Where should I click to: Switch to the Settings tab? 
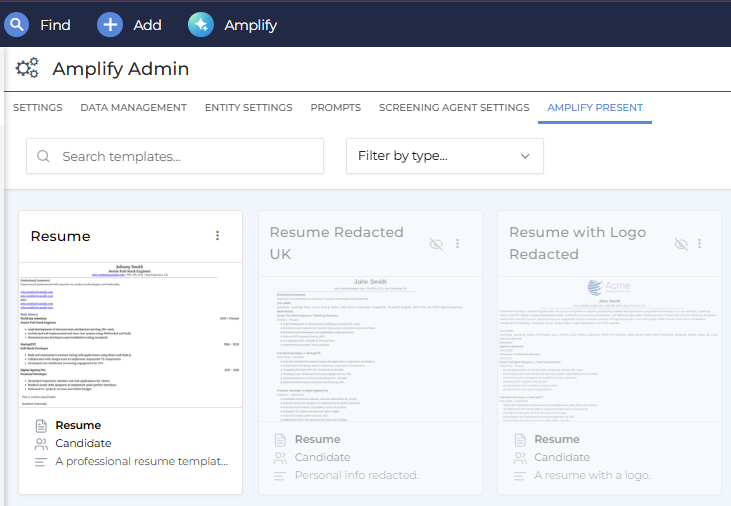coord(37,108)
